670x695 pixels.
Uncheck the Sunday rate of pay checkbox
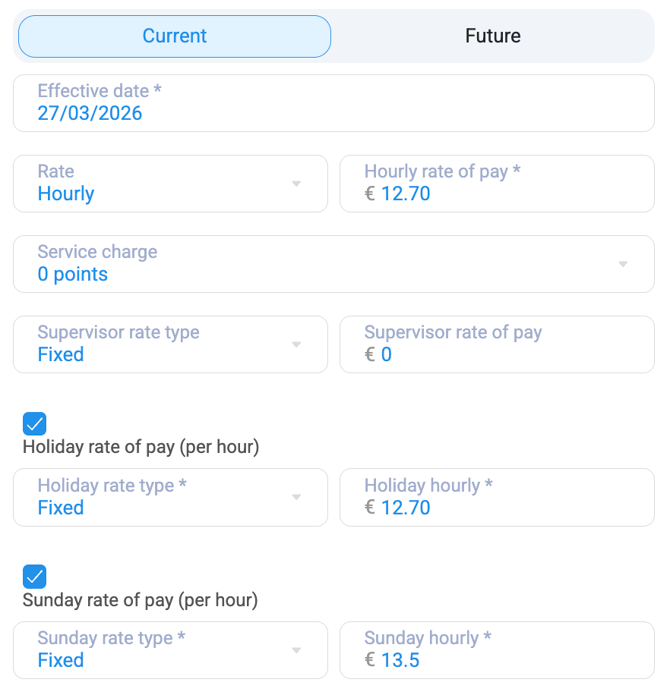pyautogui.click(x=34, y=576)
